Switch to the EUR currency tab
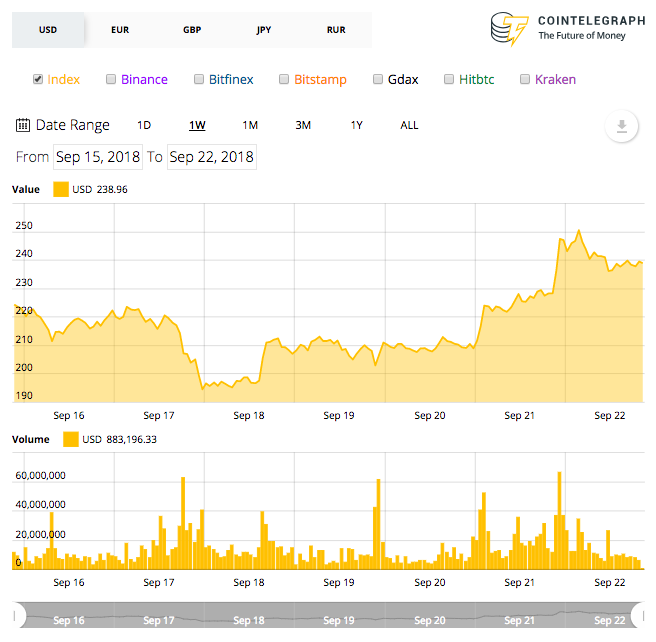The width and height of the screenshot is (656, 642). point(120,30)
